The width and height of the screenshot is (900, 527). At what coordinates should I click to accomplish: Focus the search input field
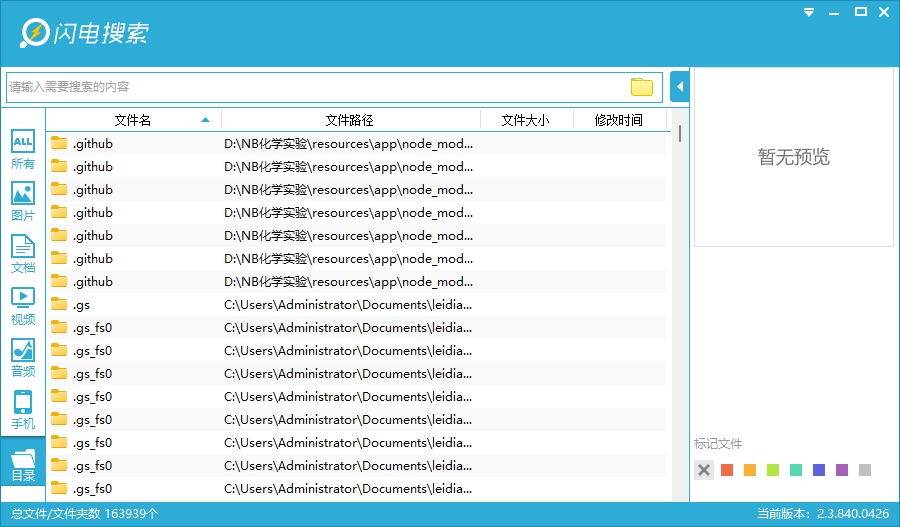[334, 87]
